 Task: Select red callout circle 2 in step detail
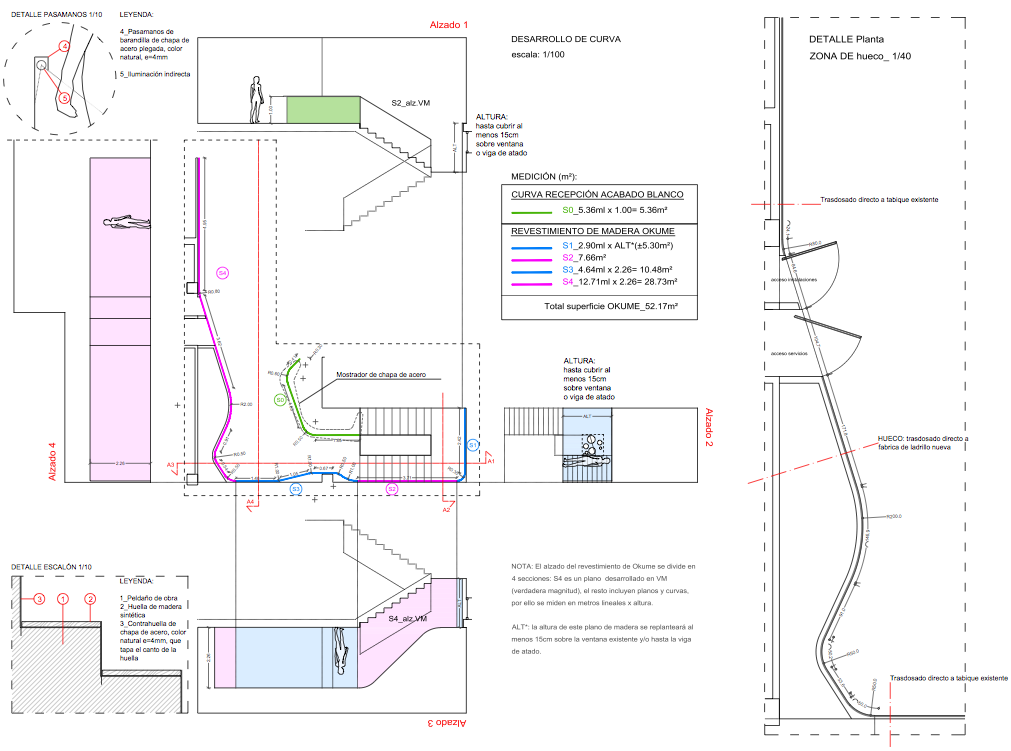[90, 599]
